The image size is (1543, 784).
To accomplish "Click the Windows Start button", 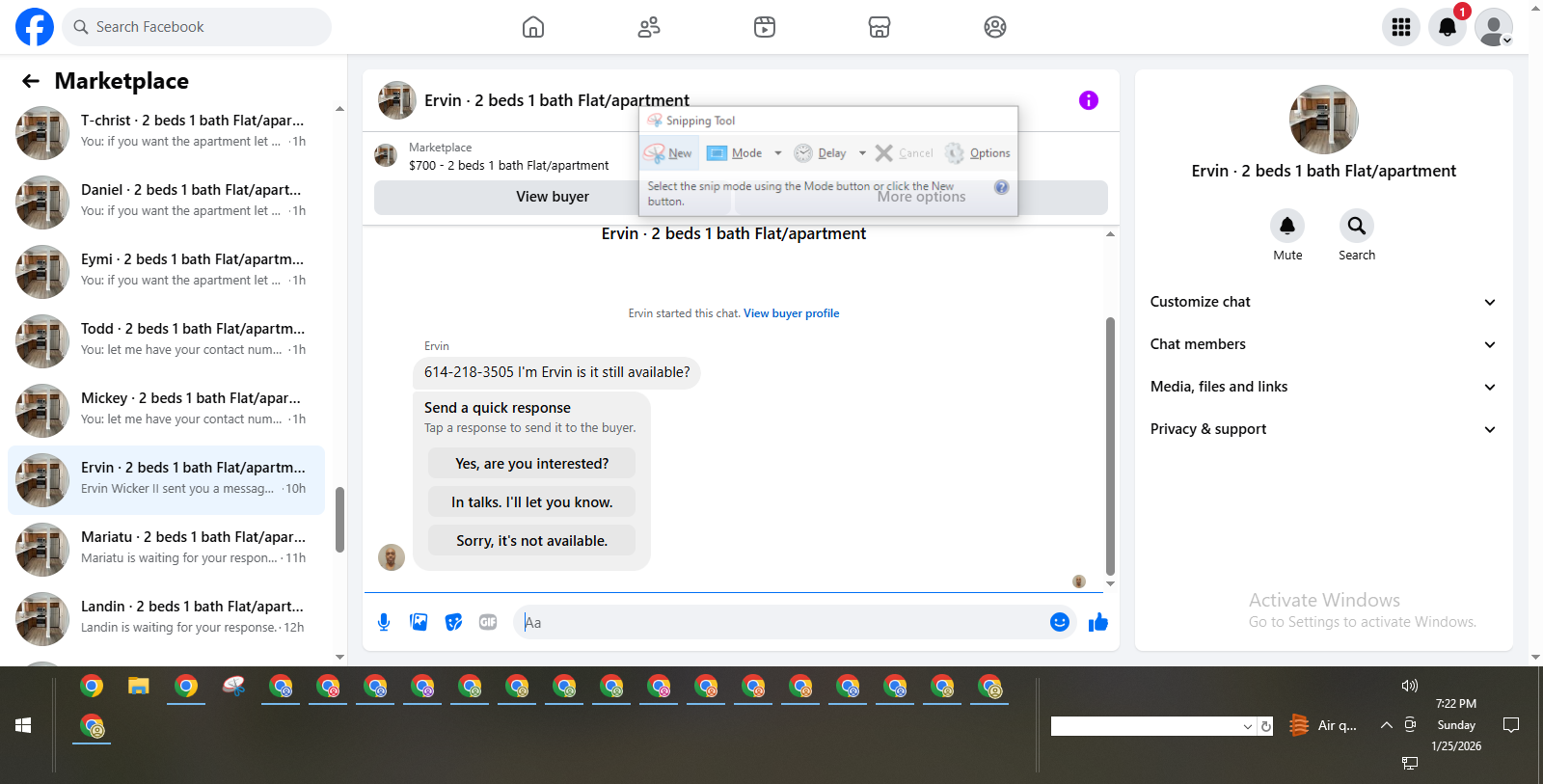I will click(23, 725).
